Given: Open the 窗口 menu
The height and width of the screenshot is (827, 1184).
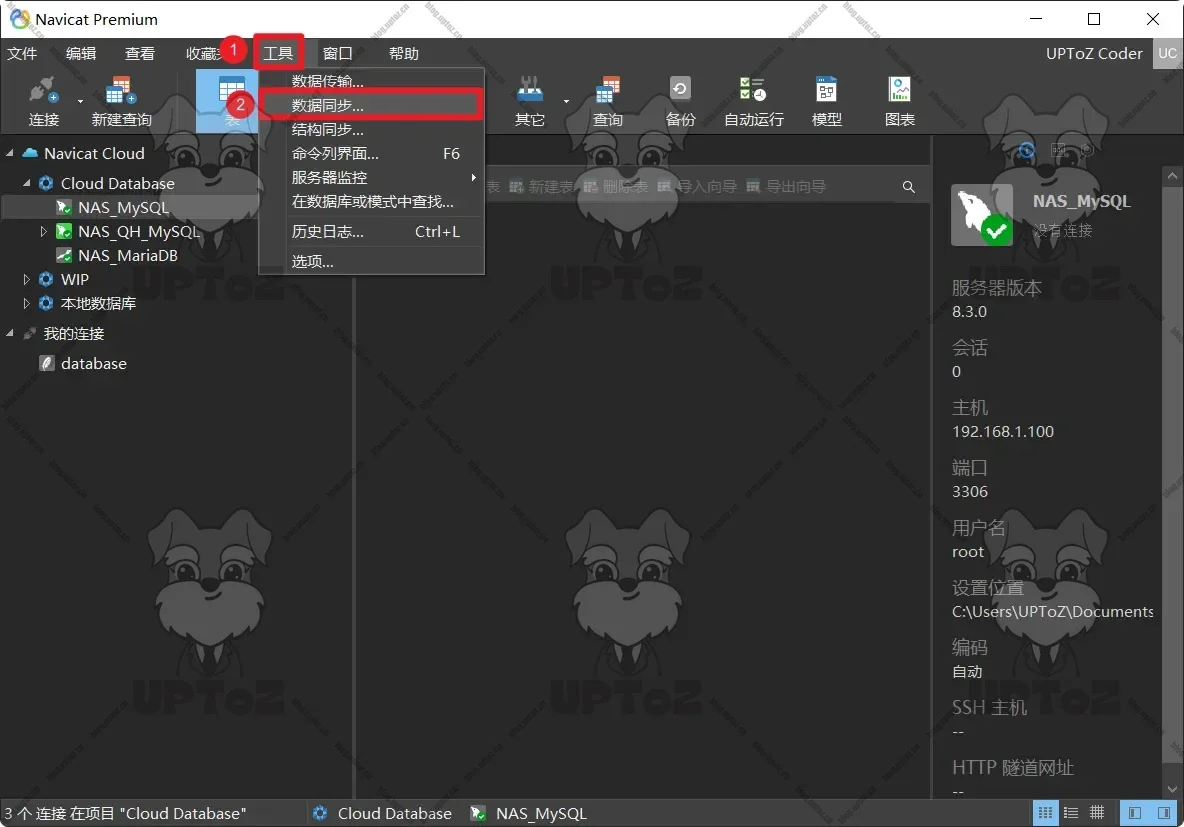Looking at the screenshot, I should click(338, 54).
